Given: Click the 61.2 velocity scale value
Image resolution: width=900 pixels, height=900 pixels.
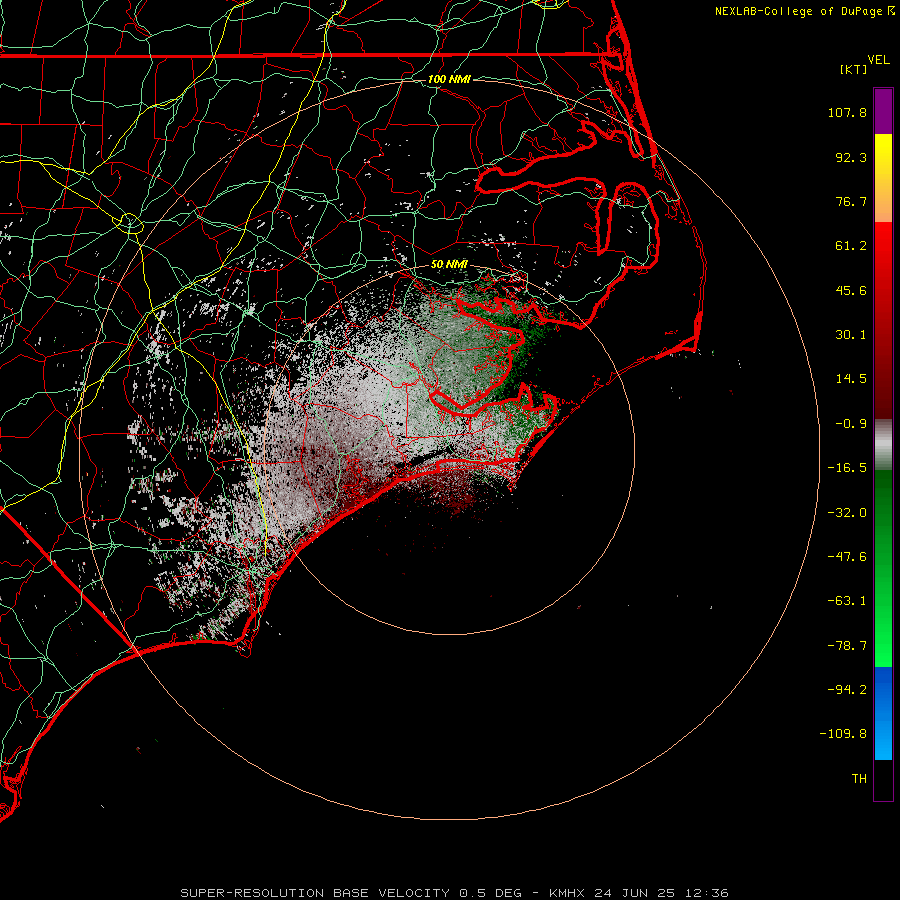Looking at the screenshot, I should pos(851,246).
